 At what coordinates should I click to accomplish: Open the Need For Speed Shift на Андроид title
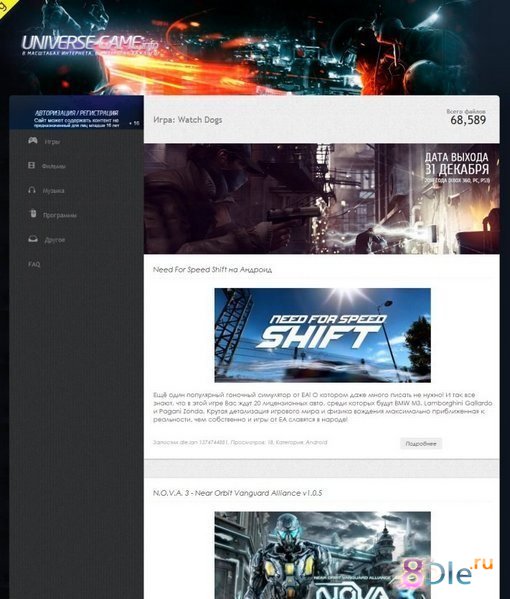pyautogui.click(x=212, y=269)
